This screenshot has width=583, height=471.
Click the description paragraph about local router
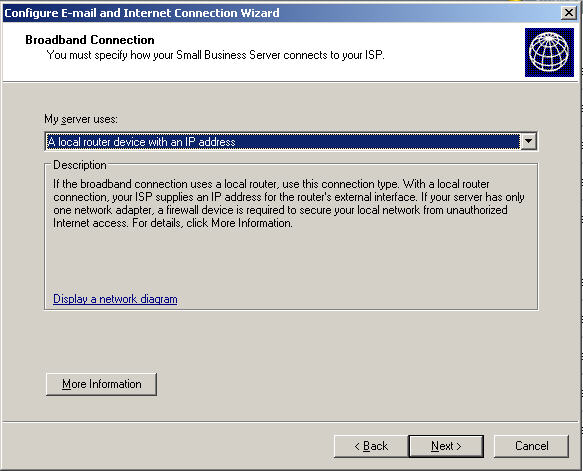point(289,203)
